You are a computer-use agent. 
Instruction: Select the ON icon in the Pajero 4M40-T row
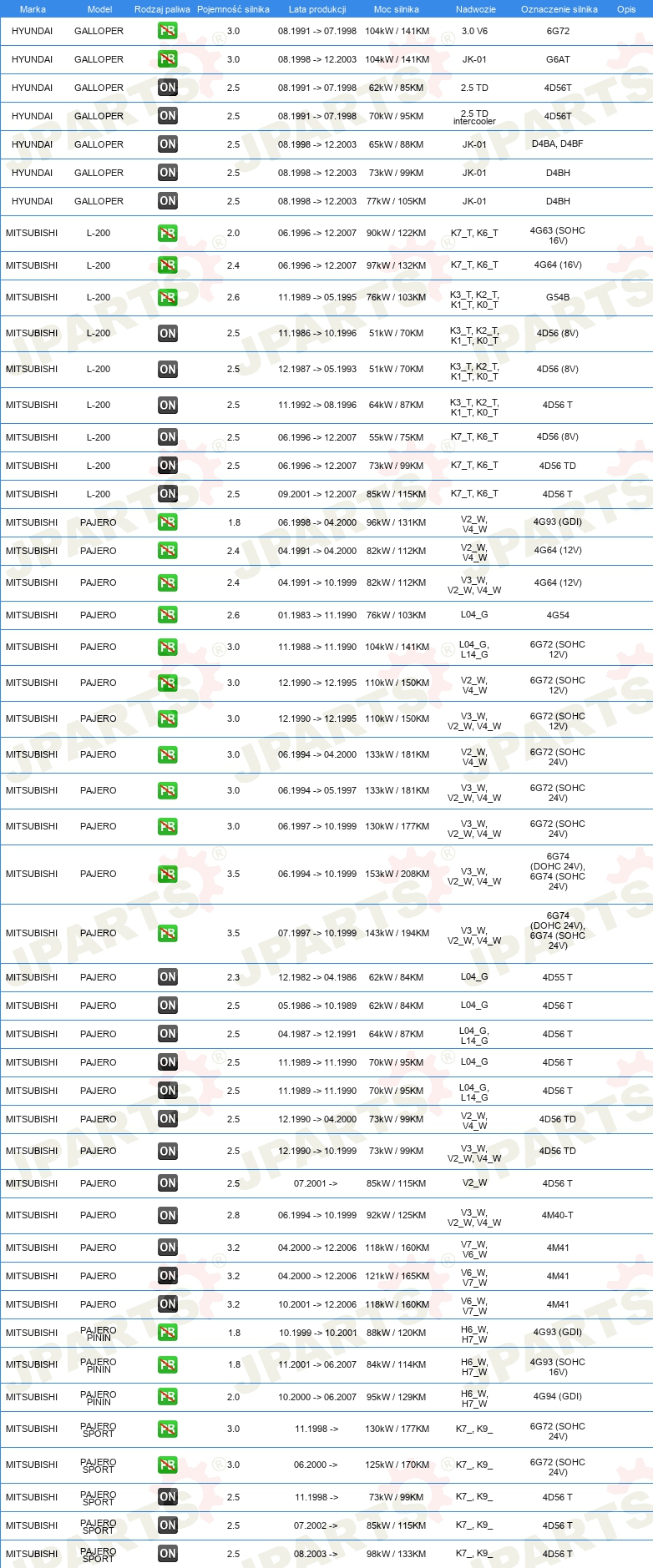coord(168,1216)
